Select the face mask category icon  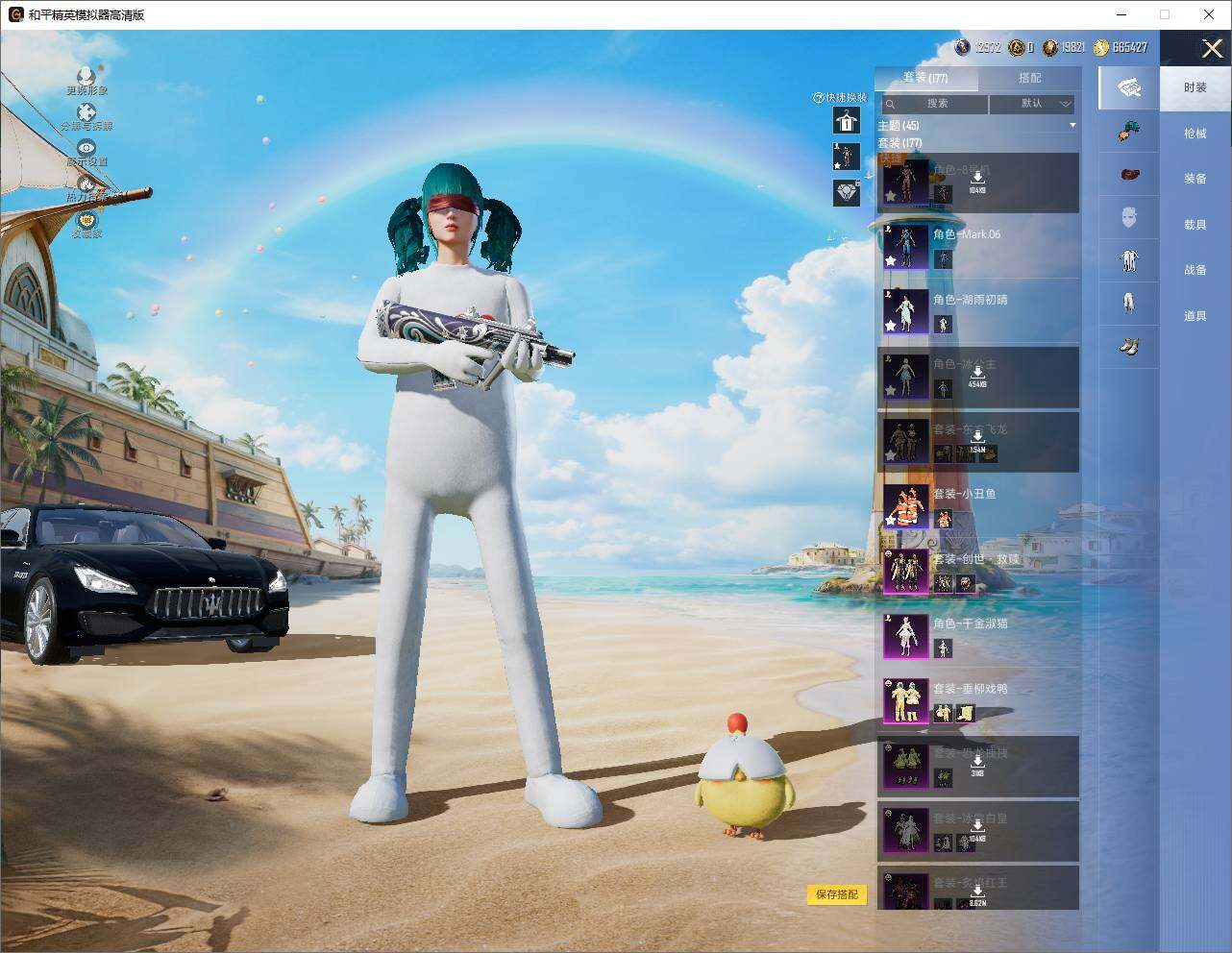coord(1129,217)
